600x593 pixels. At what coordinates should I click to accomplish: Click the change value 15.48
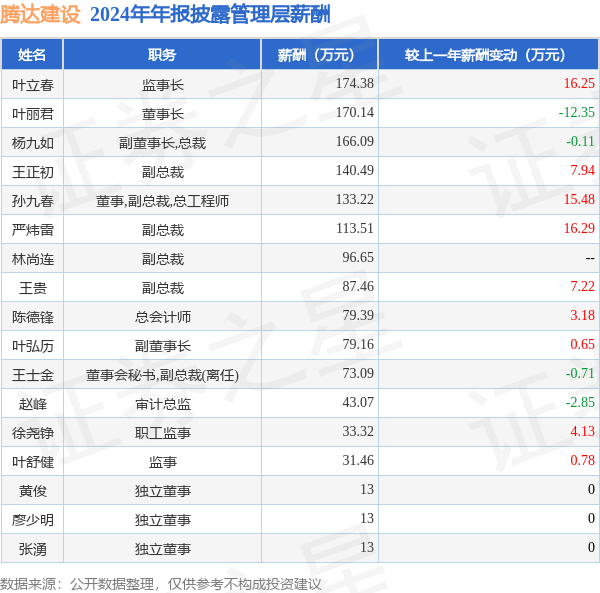click(579, 199)
